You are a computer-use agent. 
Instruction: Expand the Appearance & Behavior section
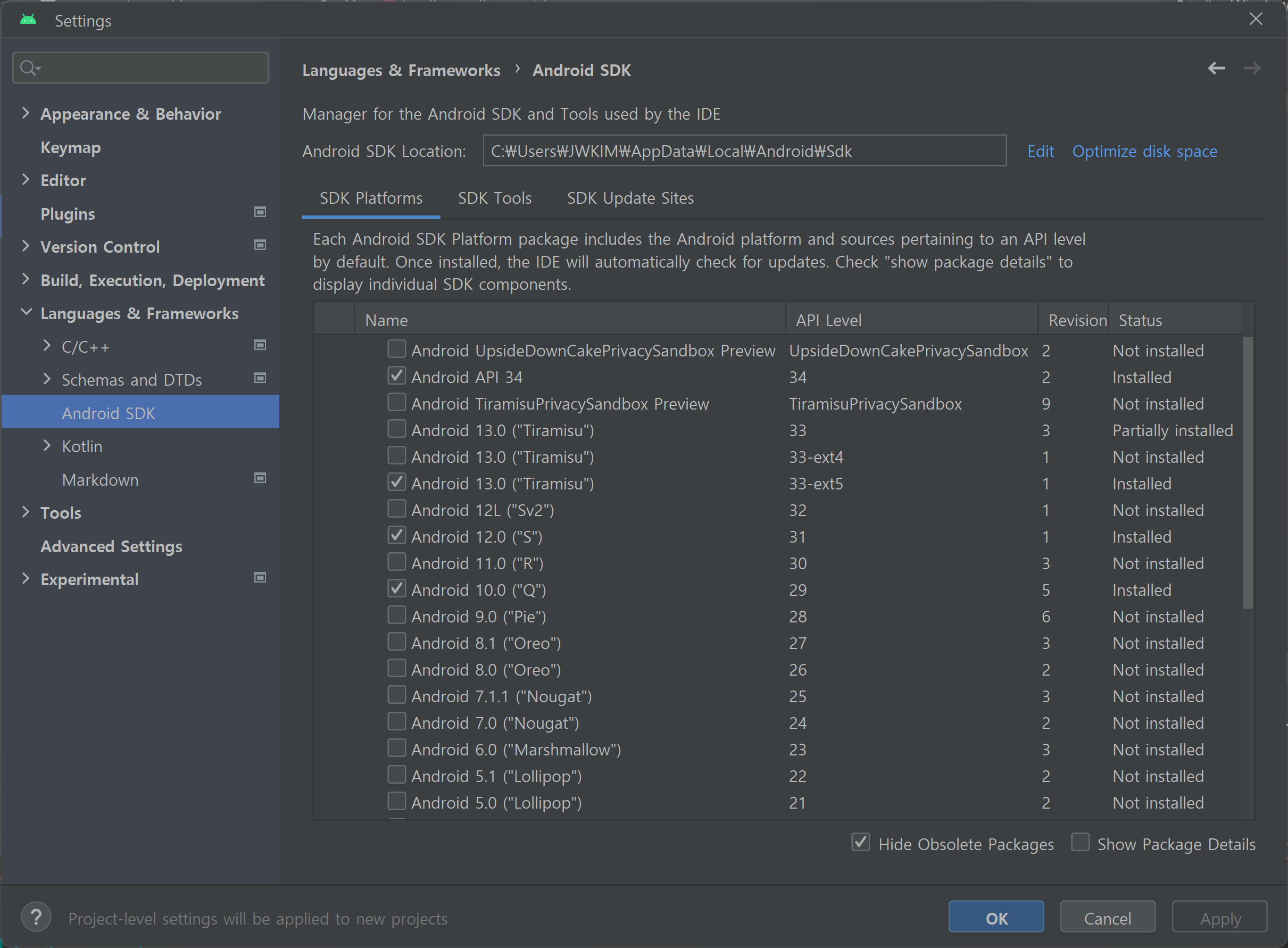[x=25, y=113]
